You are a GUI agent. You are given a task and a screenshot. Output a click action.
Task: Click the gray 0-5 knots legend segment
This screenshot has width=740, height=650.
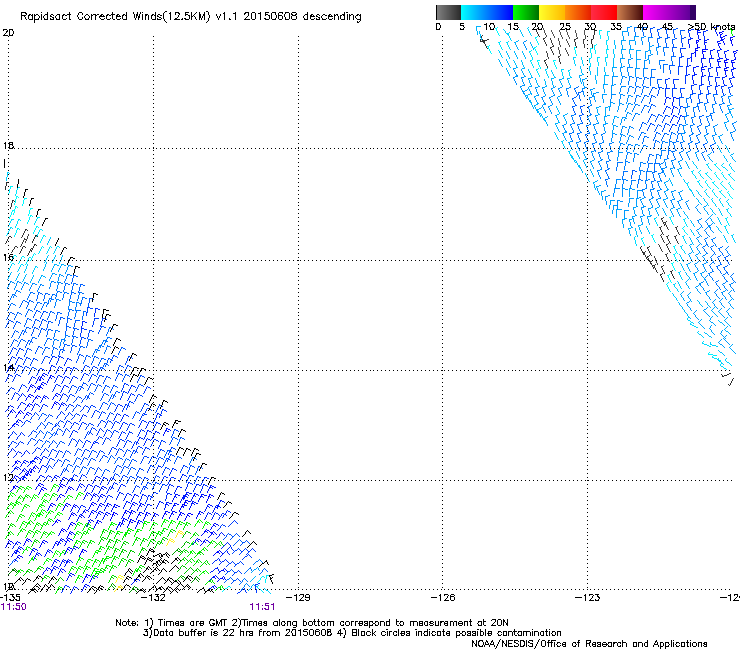click(x=448, y=12)
